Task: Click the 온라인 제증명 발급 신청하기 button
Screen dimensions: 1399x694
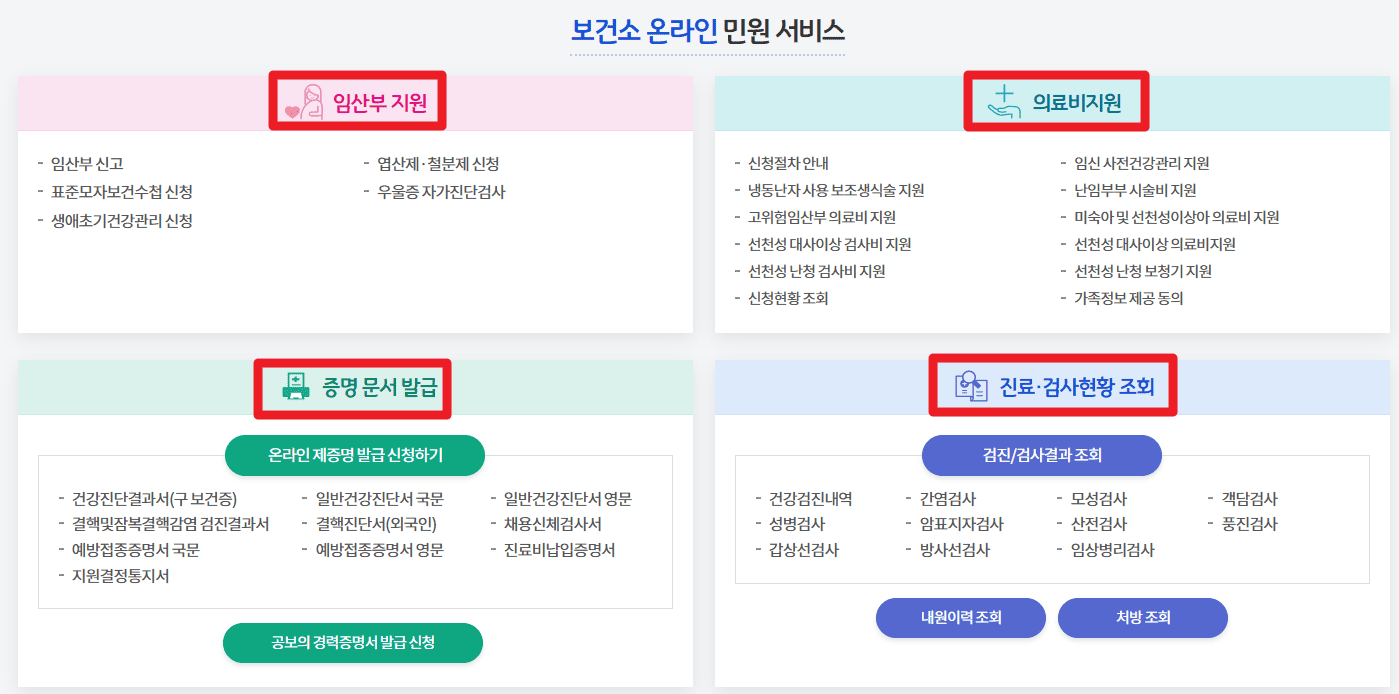Action: click(352, 455)
